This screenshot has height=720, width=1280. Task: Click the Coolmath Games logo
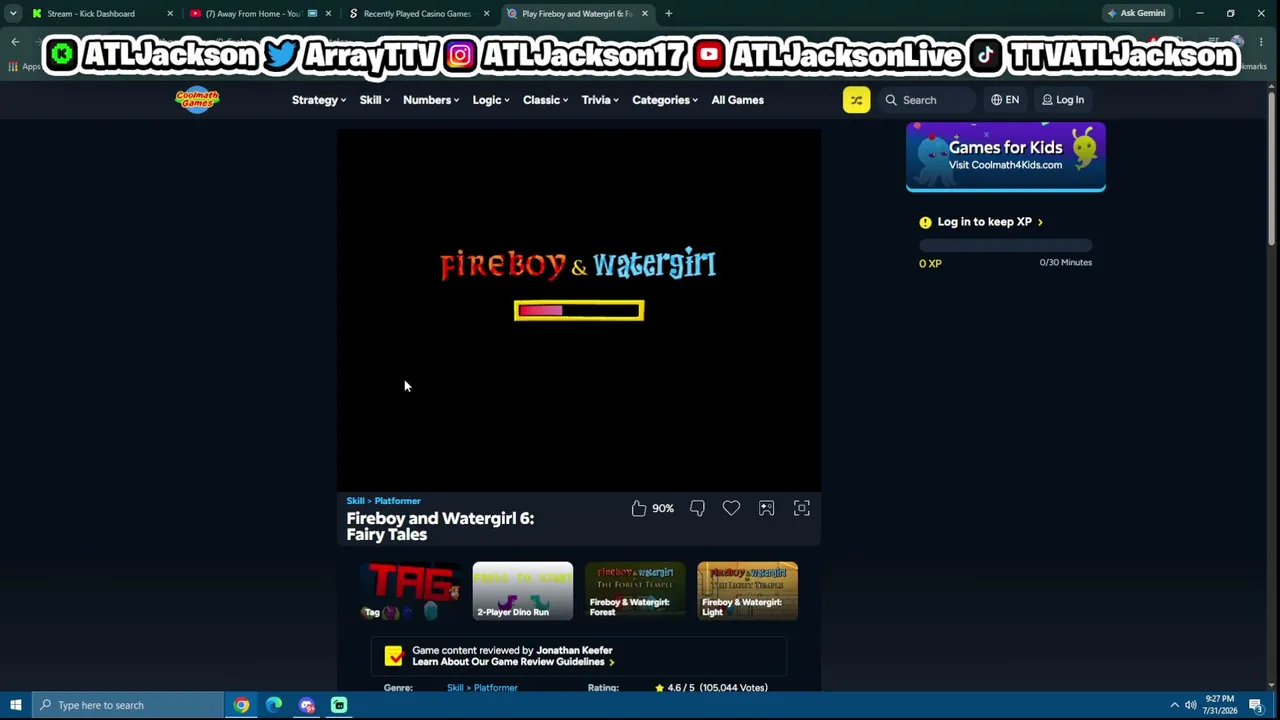pyautogui.click(x=197, y=100)
